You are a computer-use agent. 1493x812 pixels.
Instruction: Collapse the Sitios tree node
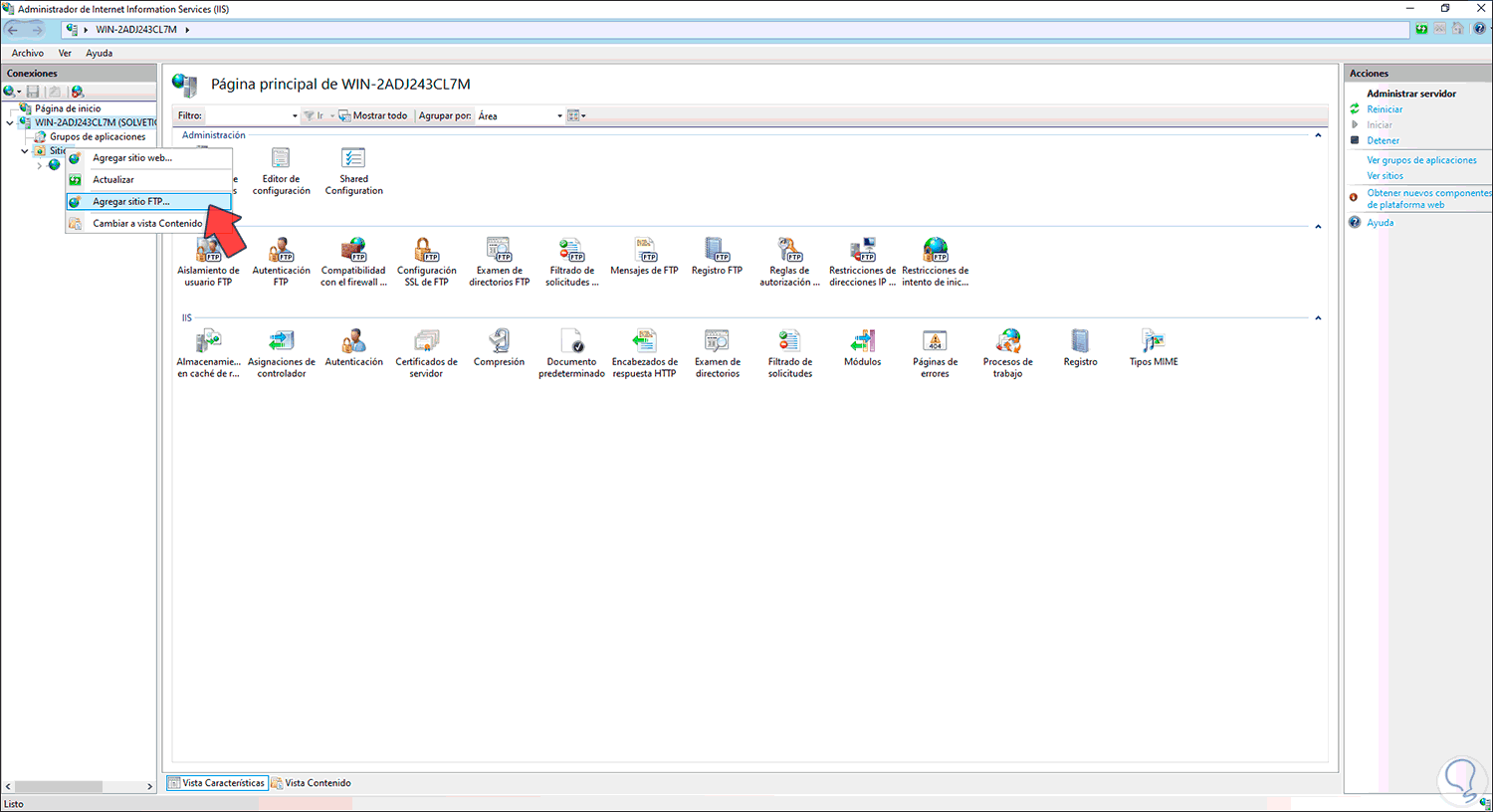25,151
